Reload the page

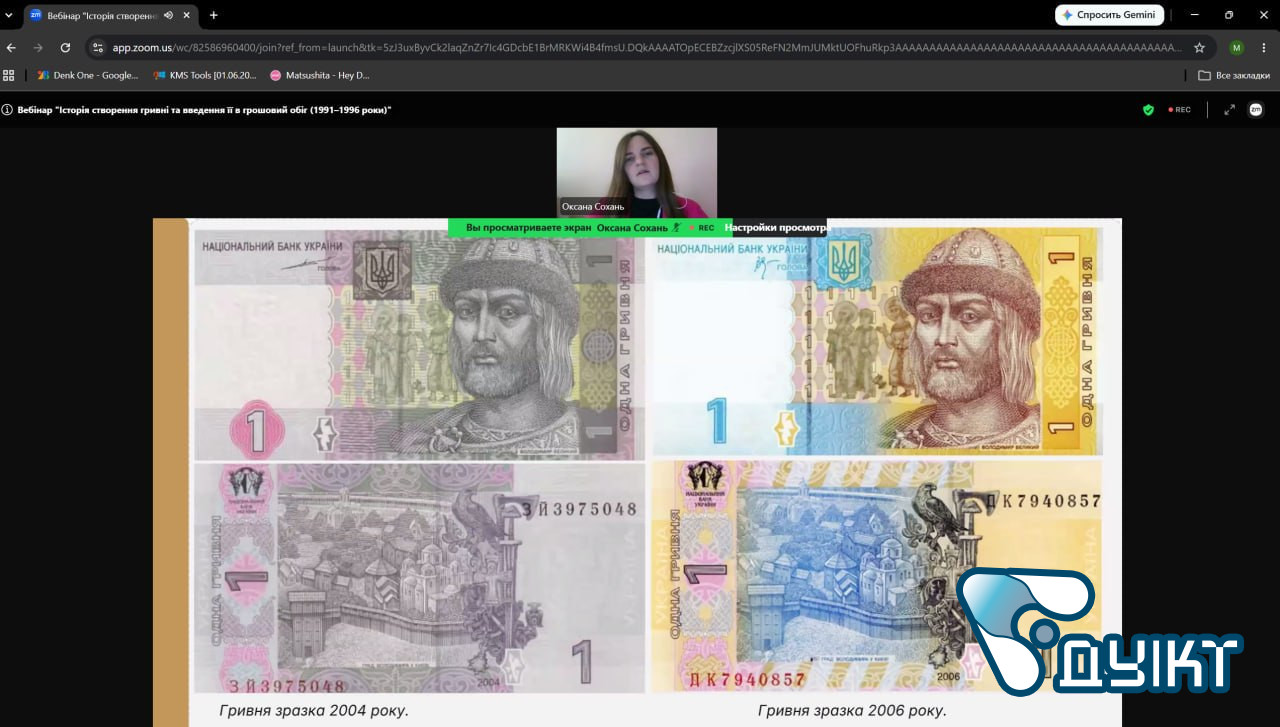pos(65,47)
